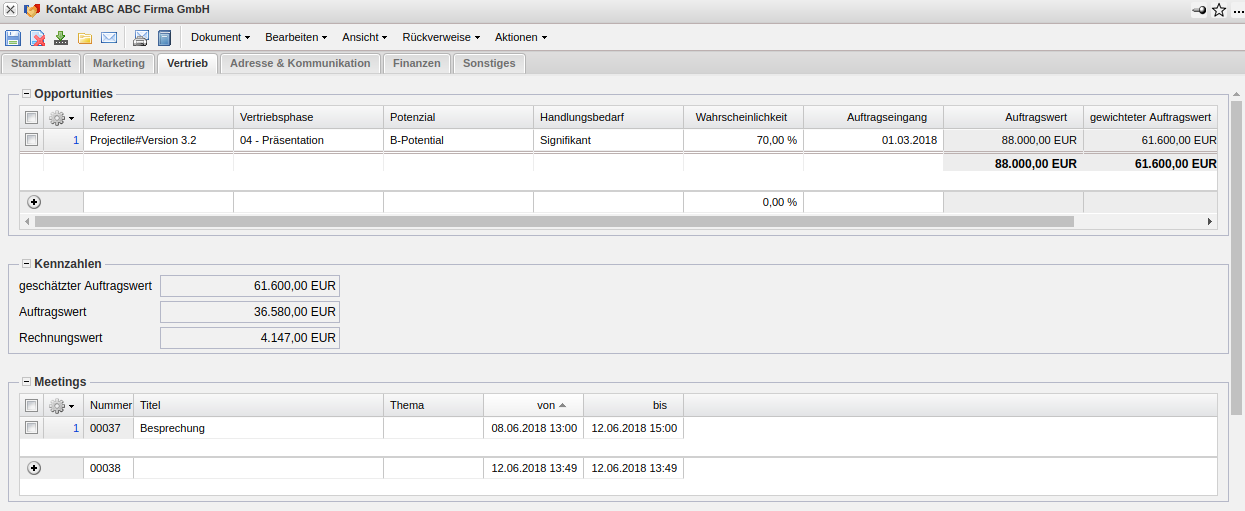Tick the checkbox for Projectile#Version 3.2 row
The height and width of the screenshot is (511, 1245).
(x=31, y=140)
